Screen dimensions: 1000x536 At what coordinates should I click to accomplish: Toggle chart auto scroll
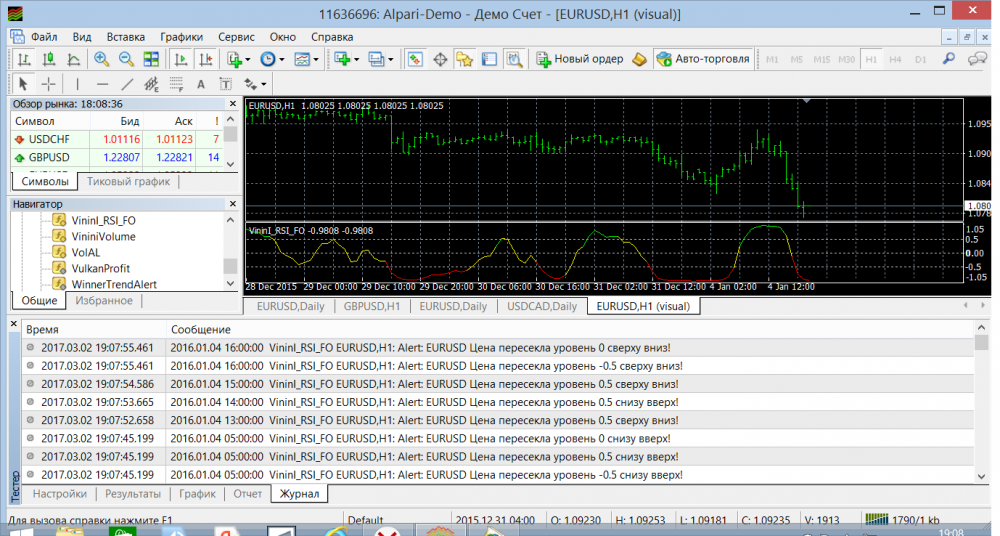pyautogui.click(x=181, y=59)
